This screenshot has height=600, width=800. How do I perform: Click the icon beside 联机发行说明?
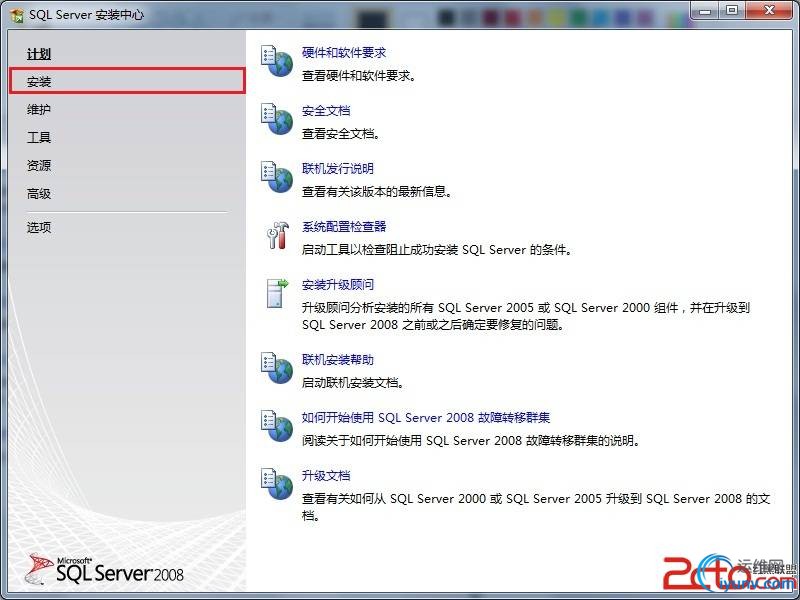[x=277, y=177]
